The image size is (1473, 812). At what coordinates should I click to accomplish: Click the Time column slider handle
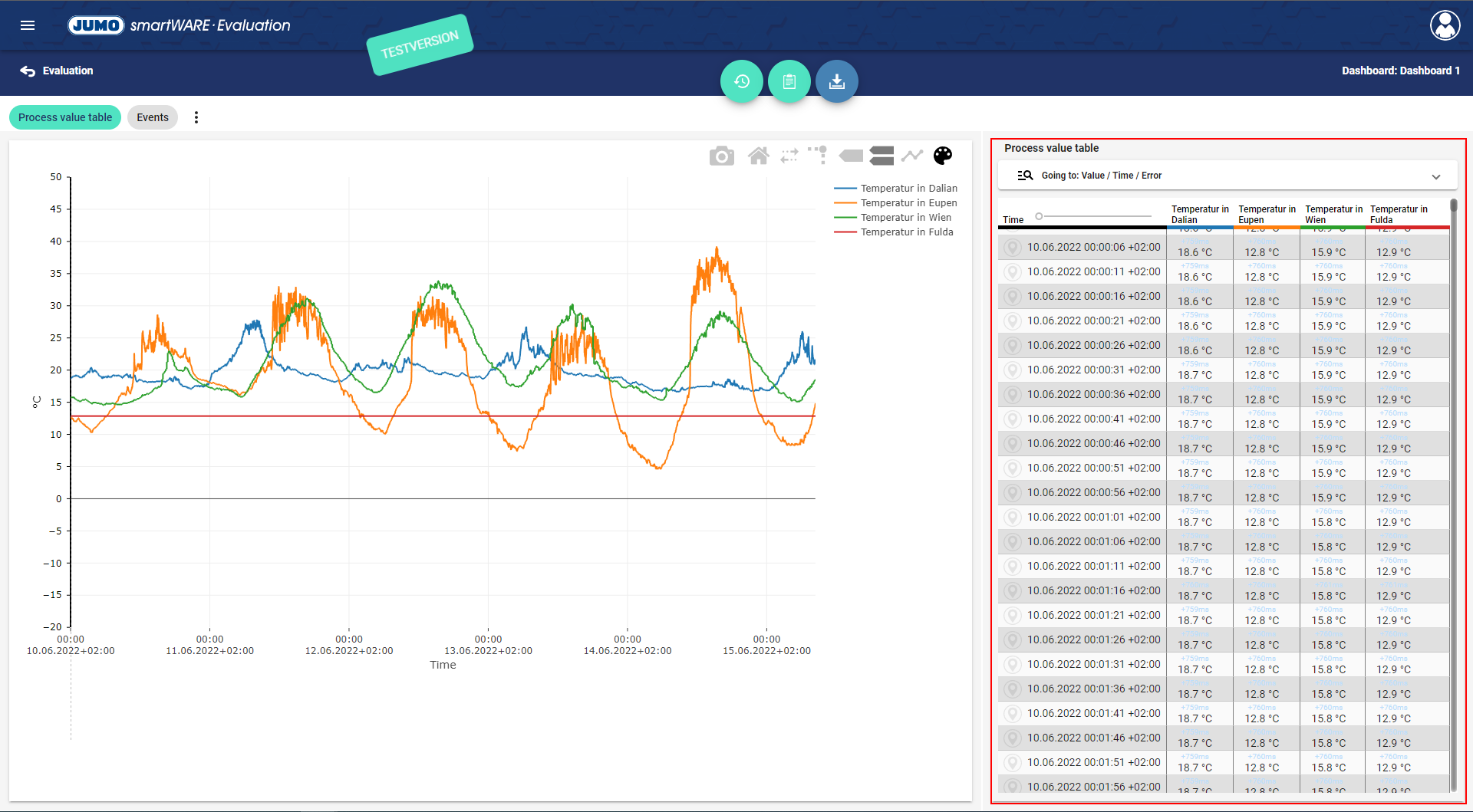click(x=1039, y=216)
